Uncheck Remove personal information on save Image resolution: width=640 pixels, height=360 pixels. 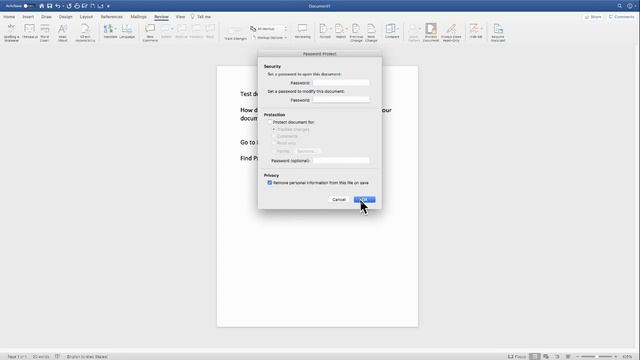point(270,183)
